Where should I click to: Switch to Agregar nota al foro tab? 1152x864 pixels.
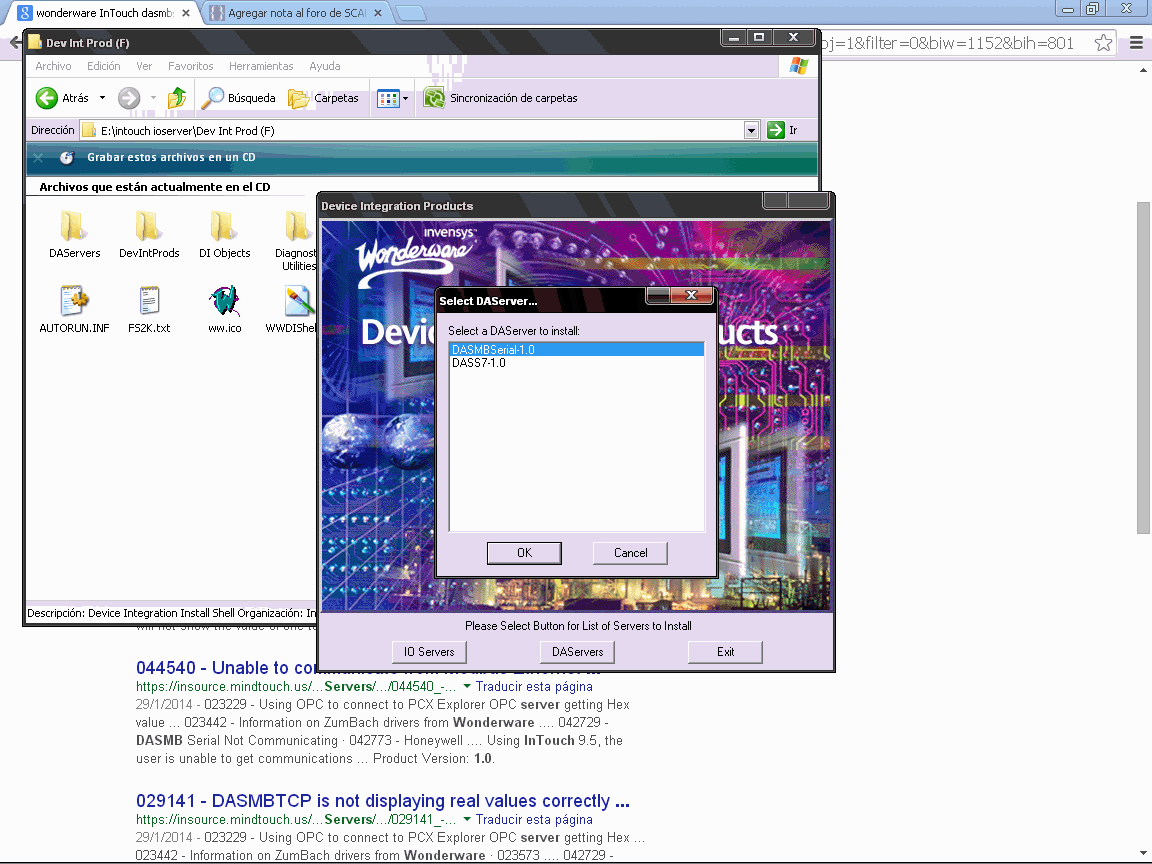tap(296, 13)
